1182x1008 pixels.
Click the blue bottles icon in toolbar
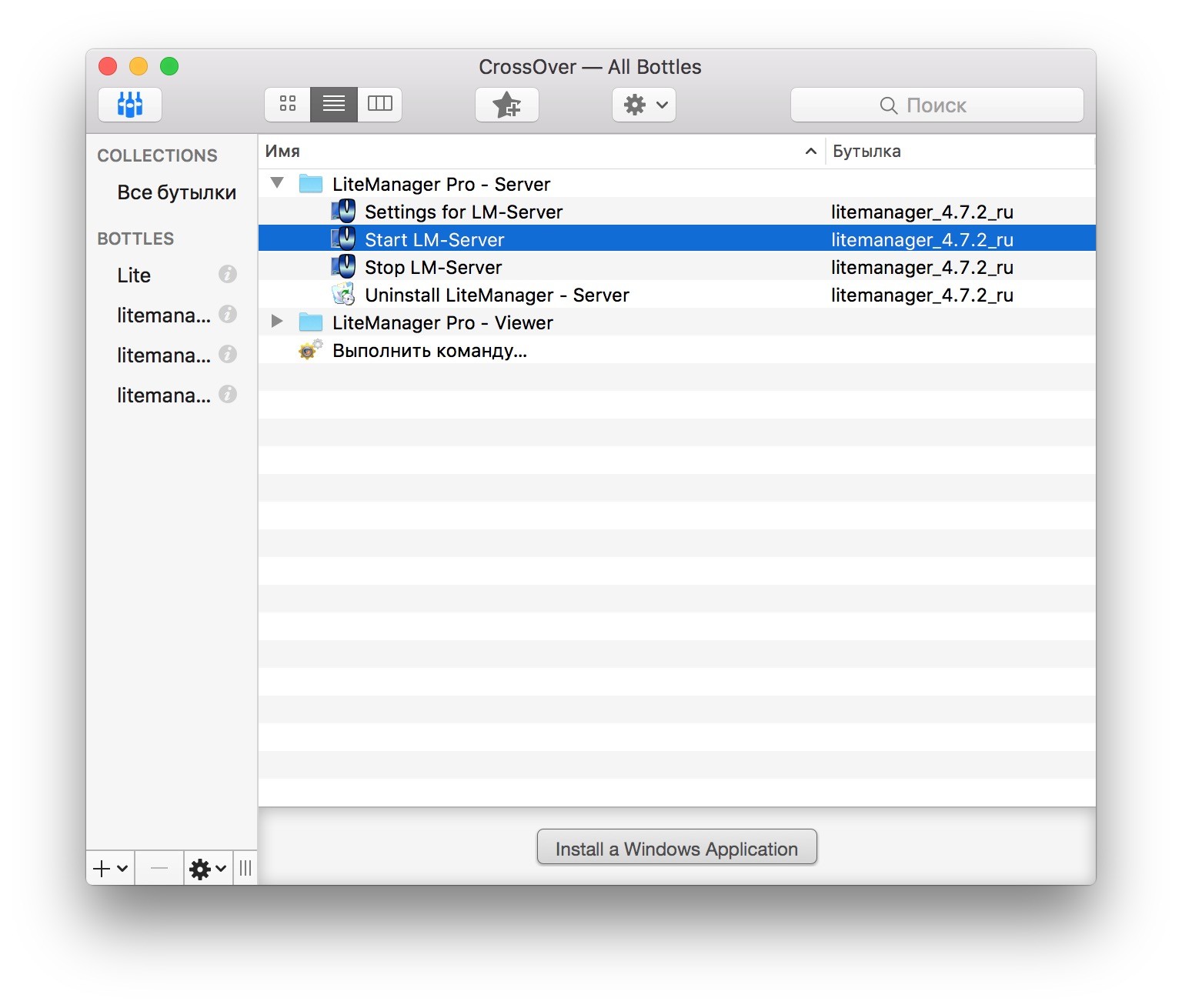point(130,105)
